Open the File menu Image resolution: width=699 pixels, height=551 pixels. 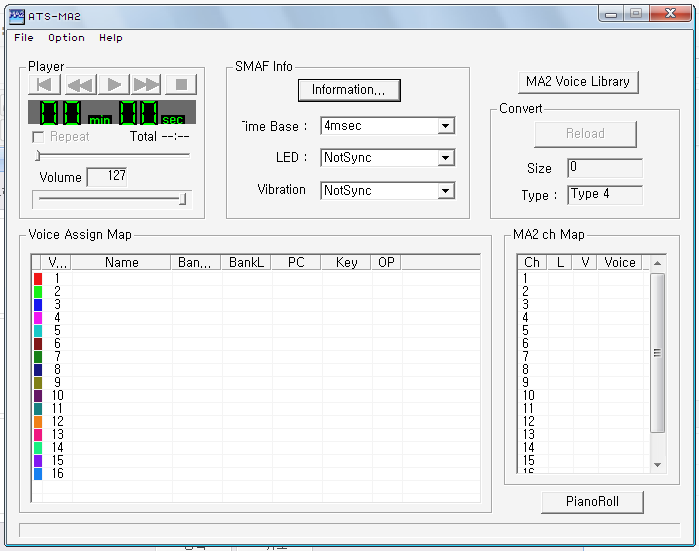(x=24, y=38)
